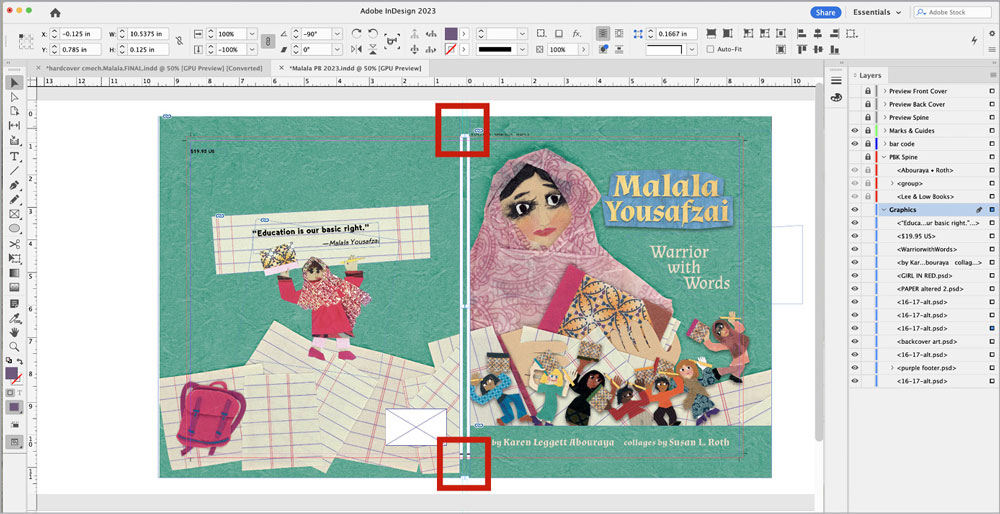
Task: Click the purple Fill swatch in toolbox
Action: (11, 373)
